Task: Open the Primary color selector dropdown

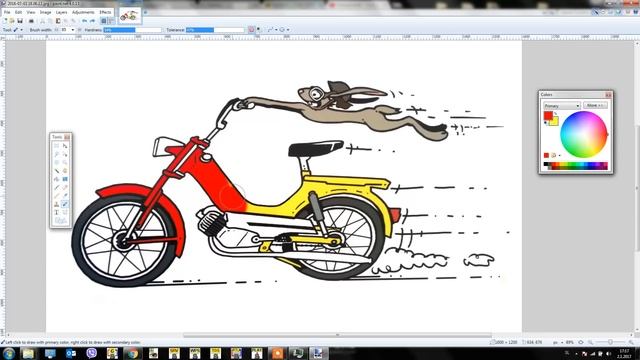Action: pos(562,106)
